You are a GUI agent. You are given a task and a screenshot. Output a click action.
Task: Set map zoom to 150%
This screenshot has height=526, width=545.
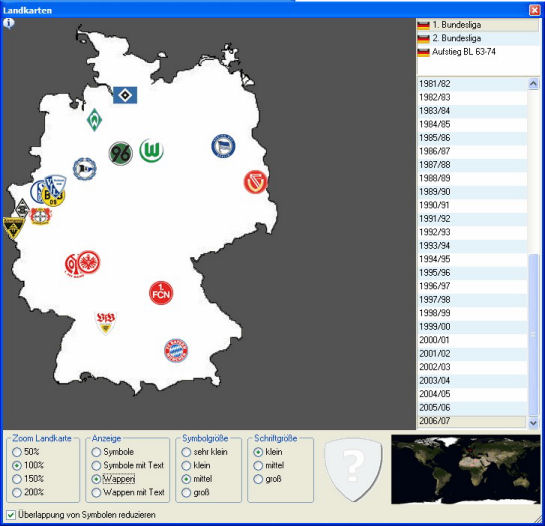coord(28,479)
